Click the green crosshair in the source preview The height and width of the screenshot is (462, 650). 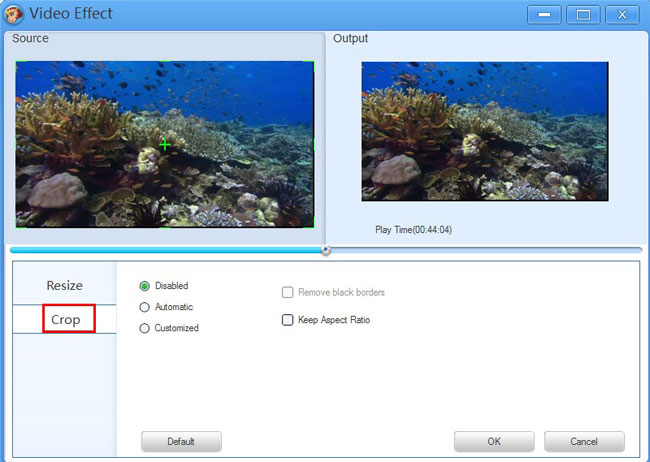point(165,145)
